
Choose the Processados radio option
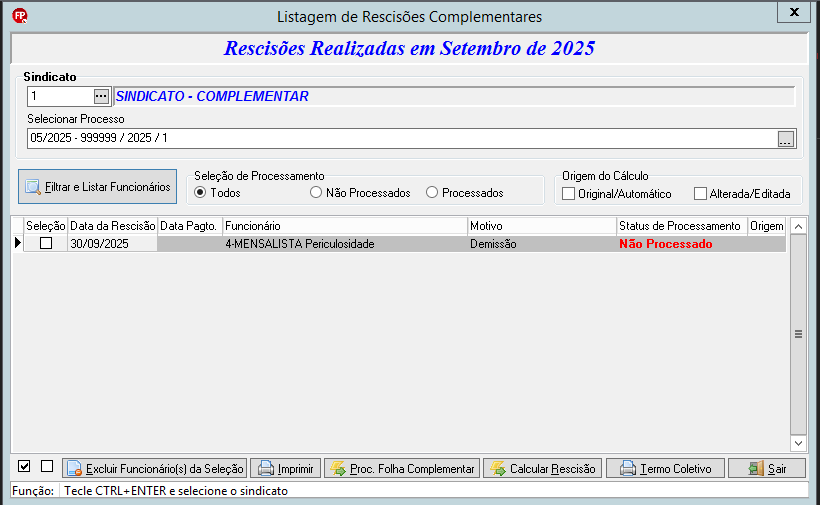[431, 192]
